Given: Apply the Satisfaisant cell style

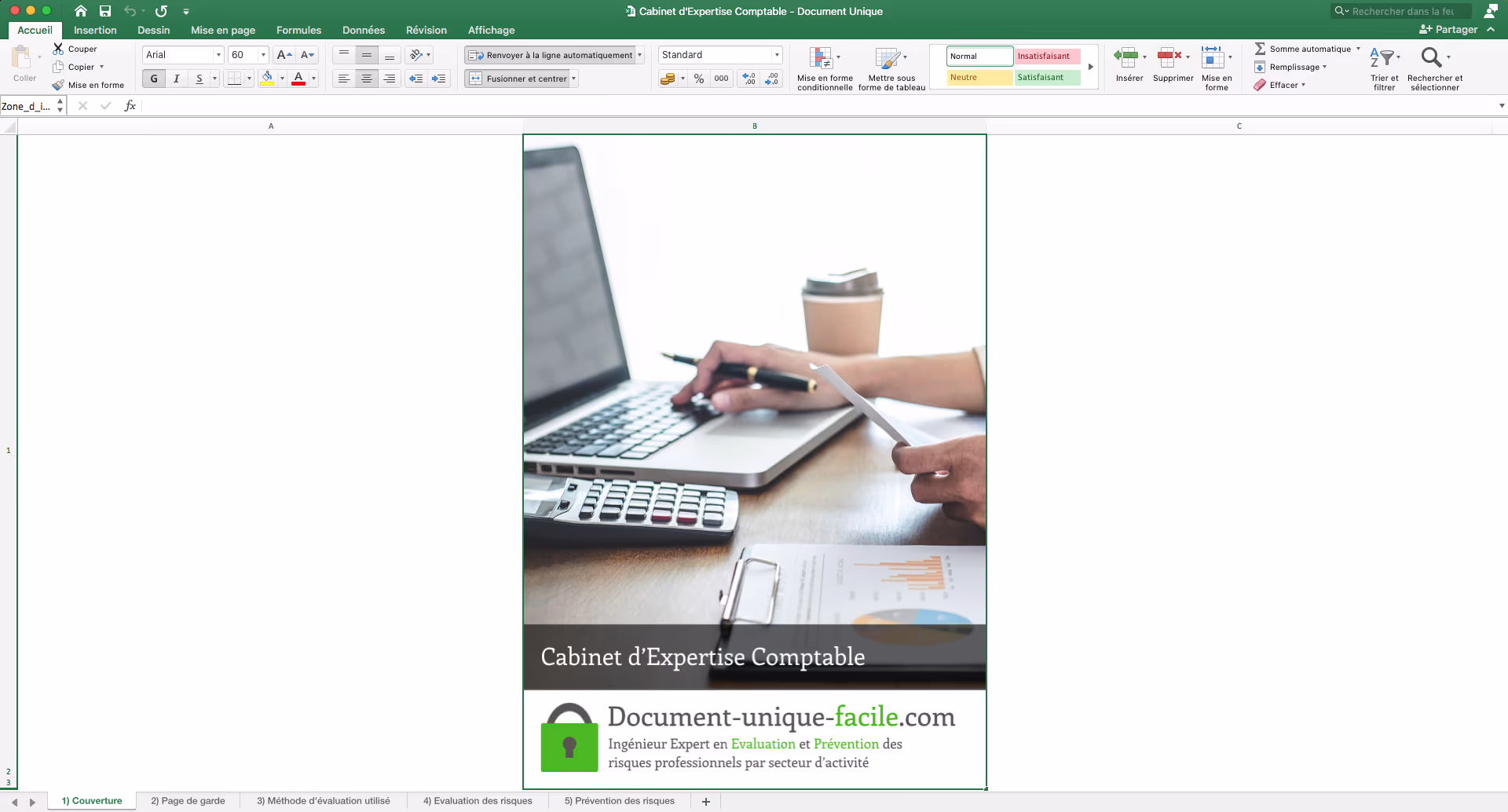Looking at the screenshot, I should click(1048, 77).
